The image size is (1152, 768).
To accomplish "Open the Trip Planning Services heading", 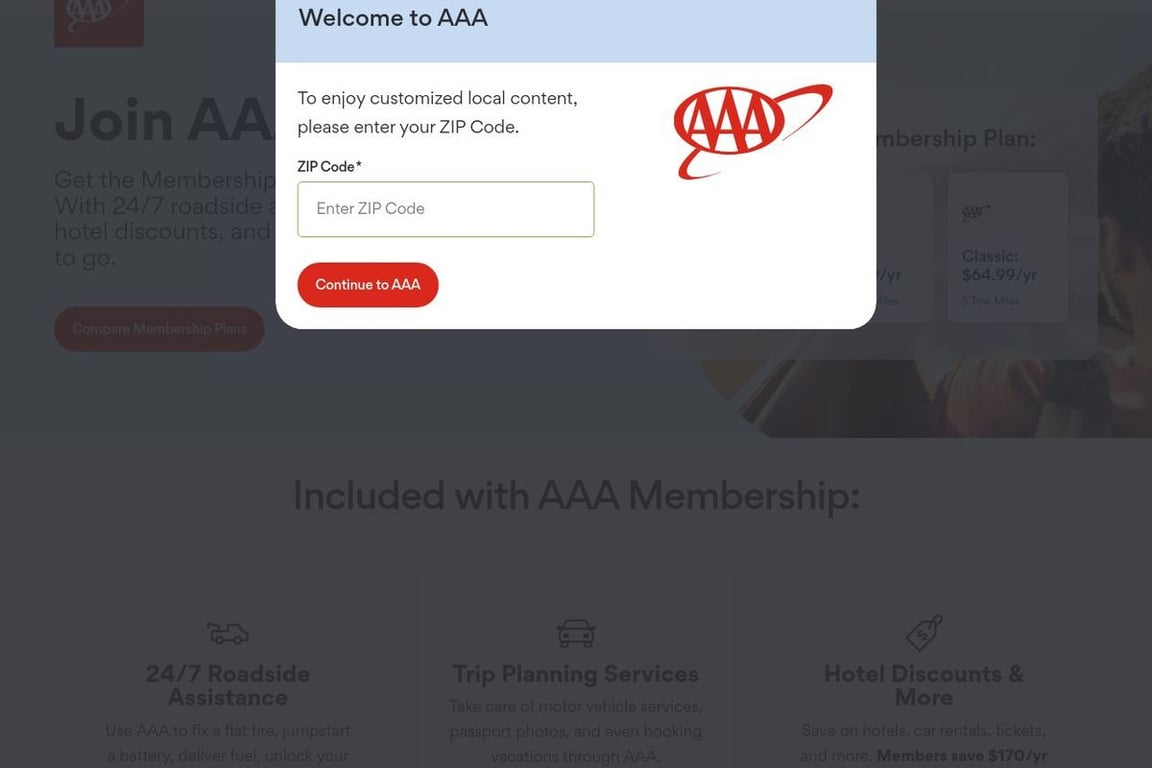I will point(575,673).
